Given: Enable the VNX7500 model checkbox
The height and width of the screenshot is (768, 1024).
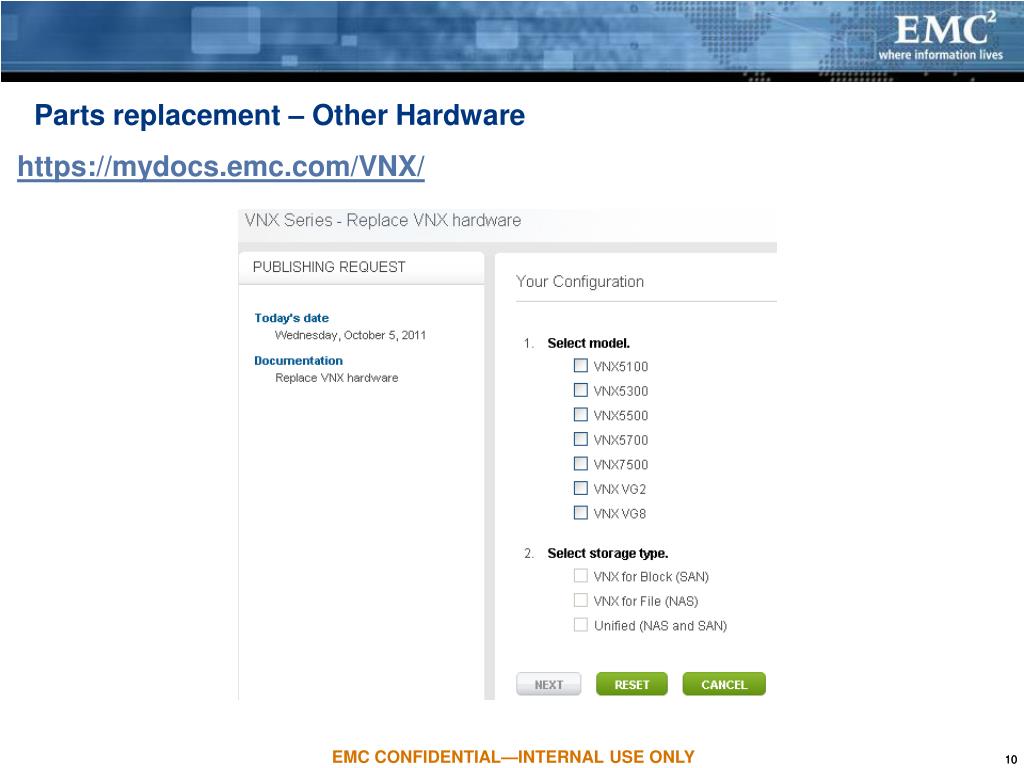Looking at the screenshot, I should click(581, 464).
